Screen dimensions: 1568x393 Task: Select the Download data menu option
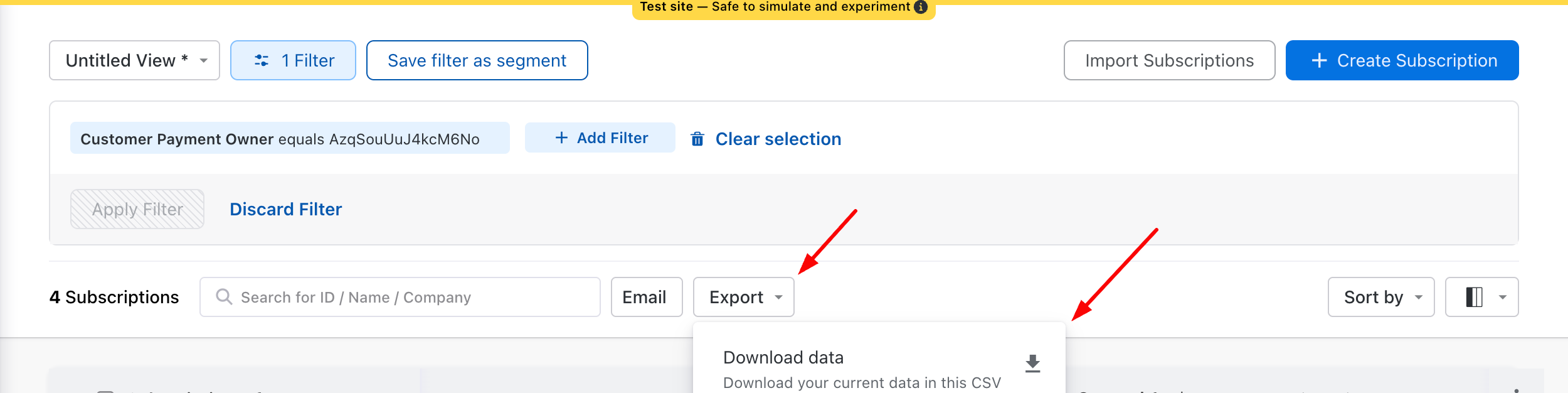[862, 369]
